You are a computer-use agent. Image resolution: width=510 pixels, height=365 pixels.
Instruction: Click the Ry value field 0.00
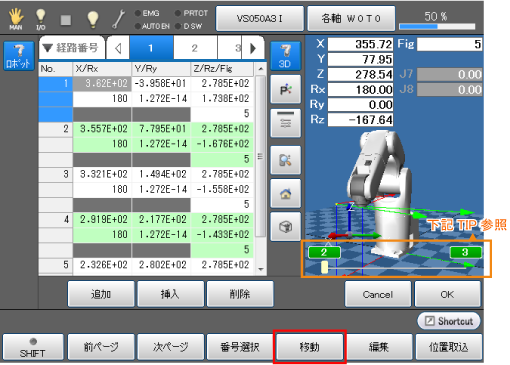click(x=360, y=105)
